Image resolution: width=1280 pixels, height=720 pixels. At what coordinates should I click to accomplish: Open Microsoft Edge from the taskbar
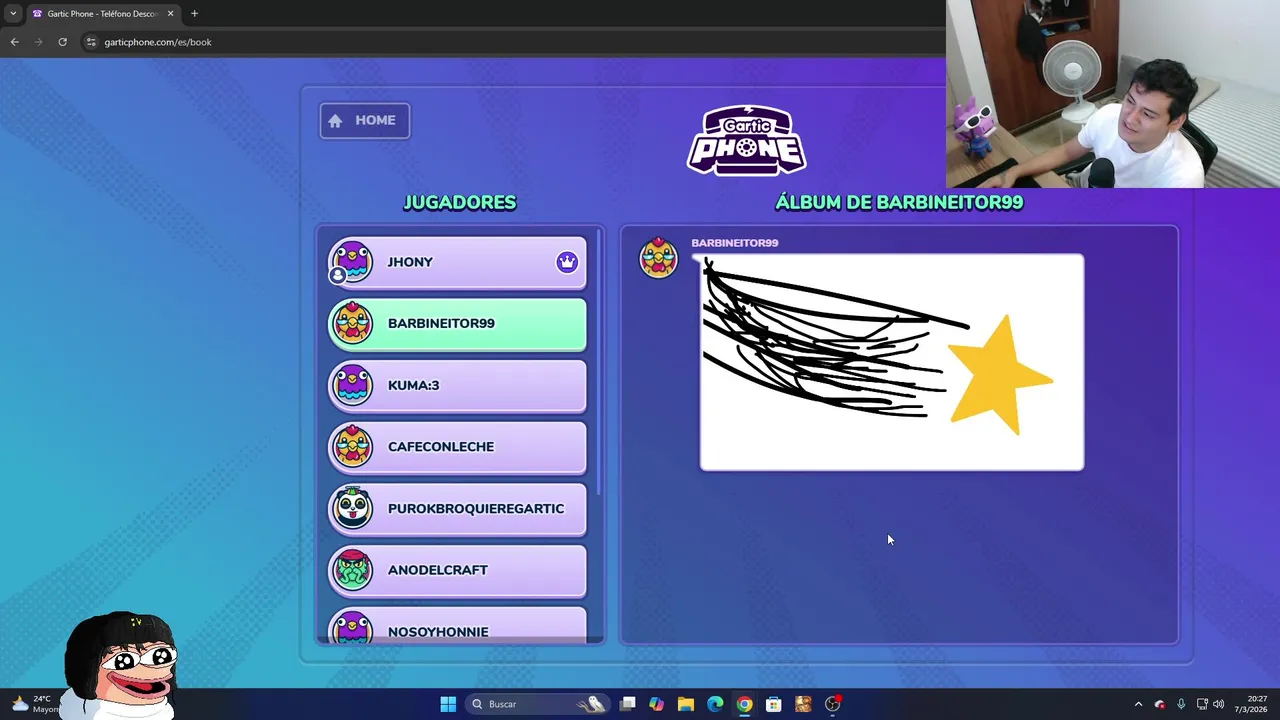pyautogui.click(x=715, y=704)
